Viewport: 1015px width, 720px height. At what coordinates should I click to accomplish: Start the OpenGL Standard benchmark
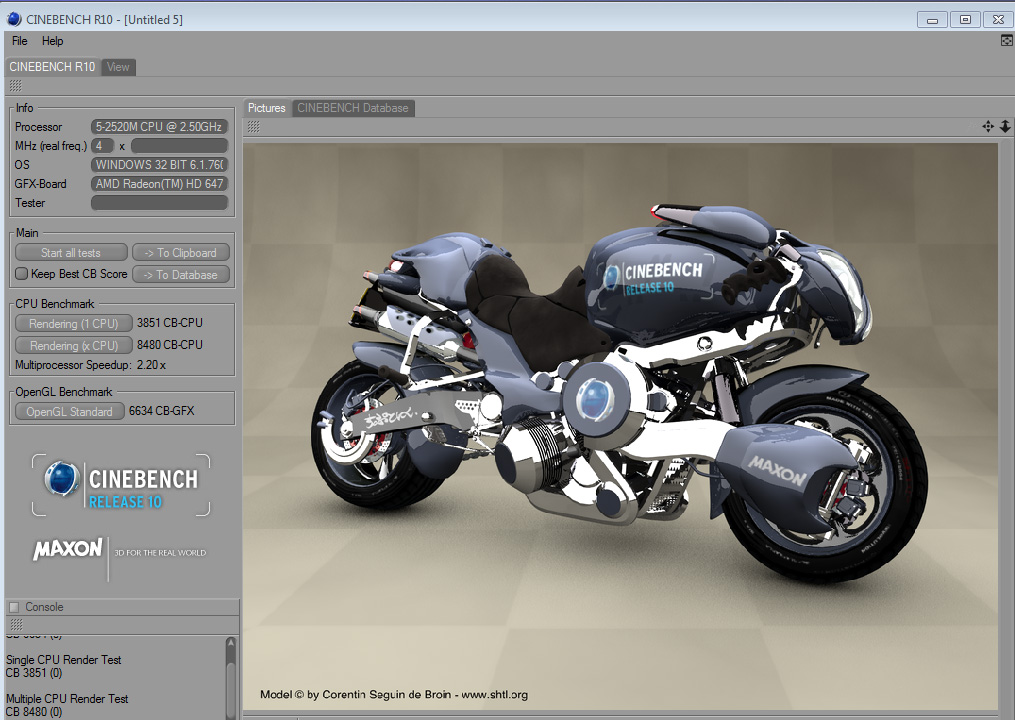click(69, 411)
